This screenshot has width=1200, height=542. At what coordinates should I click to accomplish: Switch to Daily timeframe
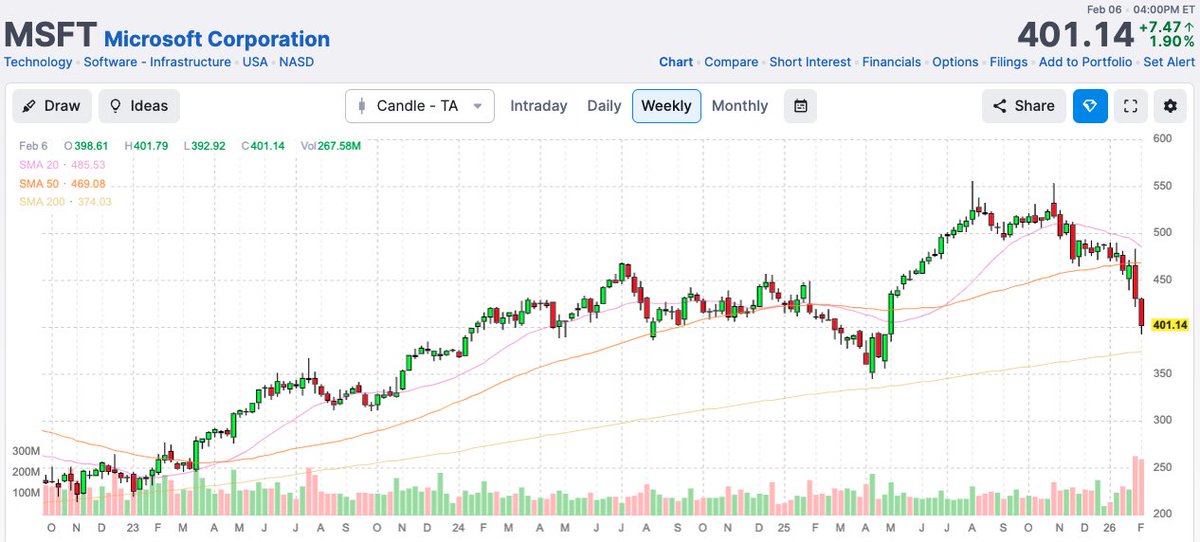(604, 106)
